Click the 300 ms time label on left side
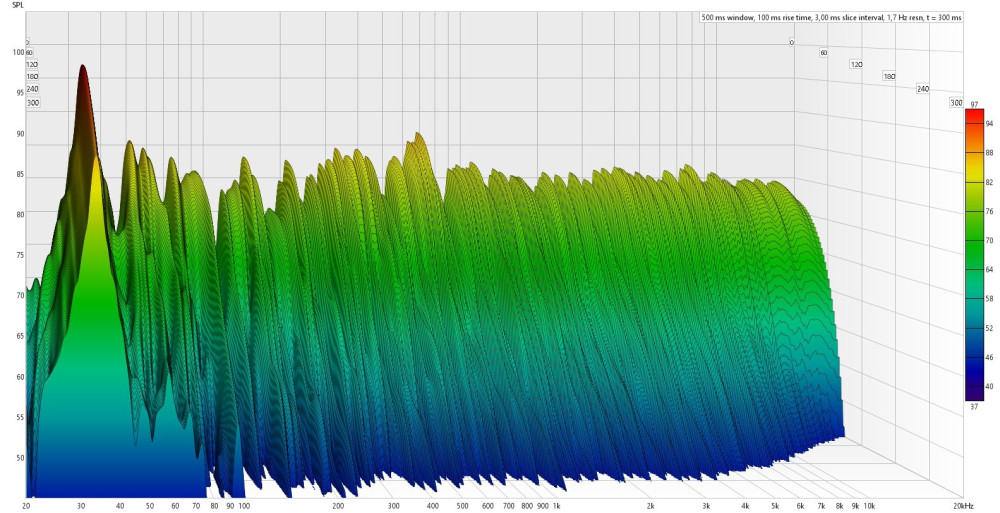This screenshot has height=513, width=1000. [x=32, y=103]
